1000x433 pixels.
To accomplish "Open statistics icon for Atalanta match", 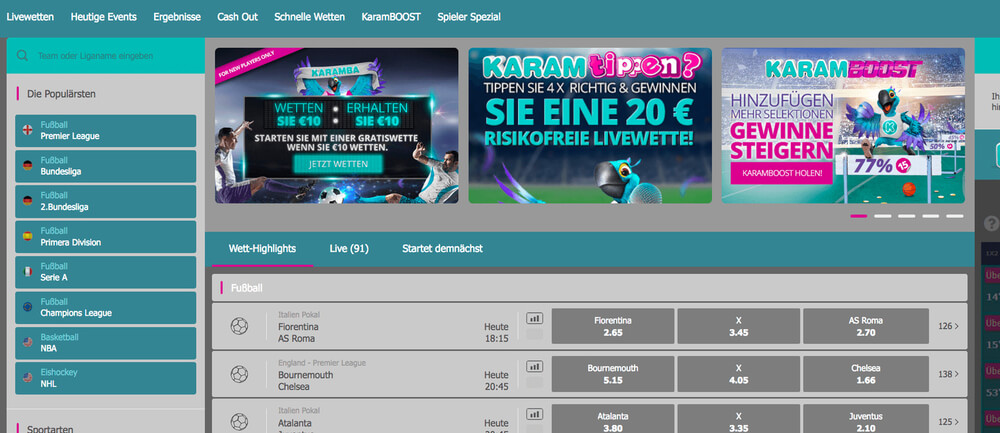I will (534, 414).
